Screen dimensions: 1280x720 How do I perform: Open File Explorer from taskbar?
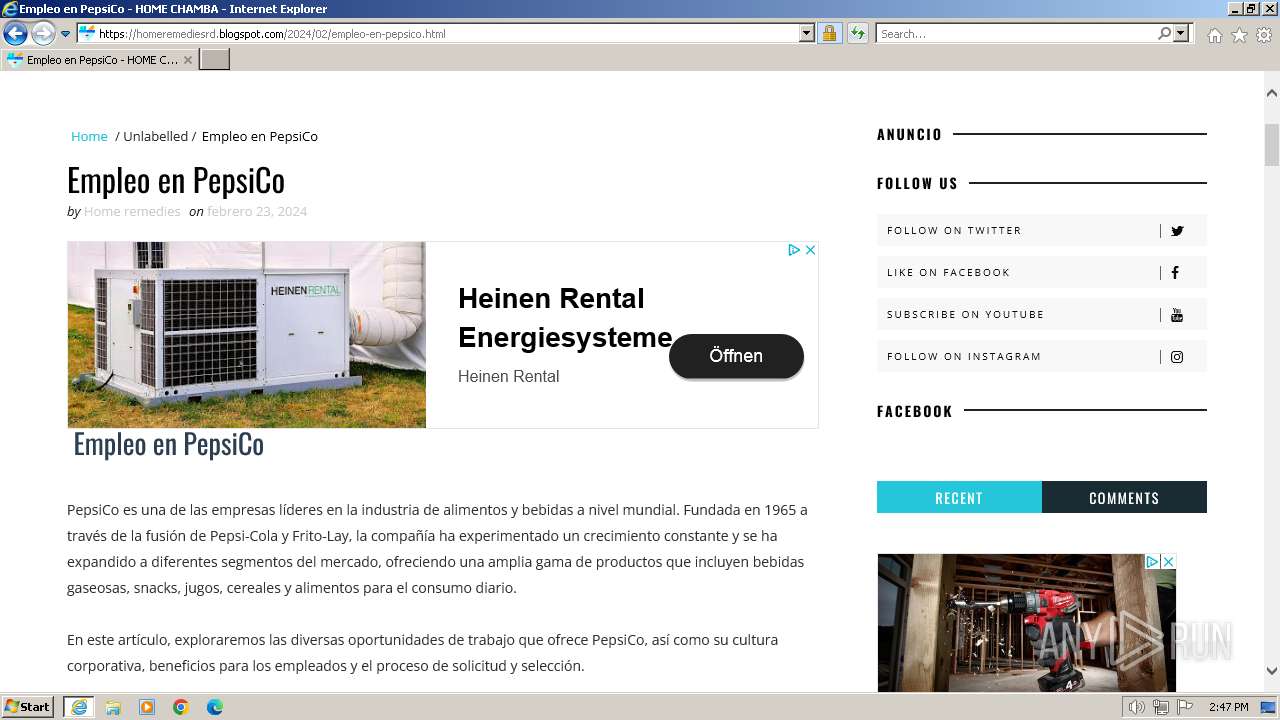pyautogui.click(x=113, y=707)
